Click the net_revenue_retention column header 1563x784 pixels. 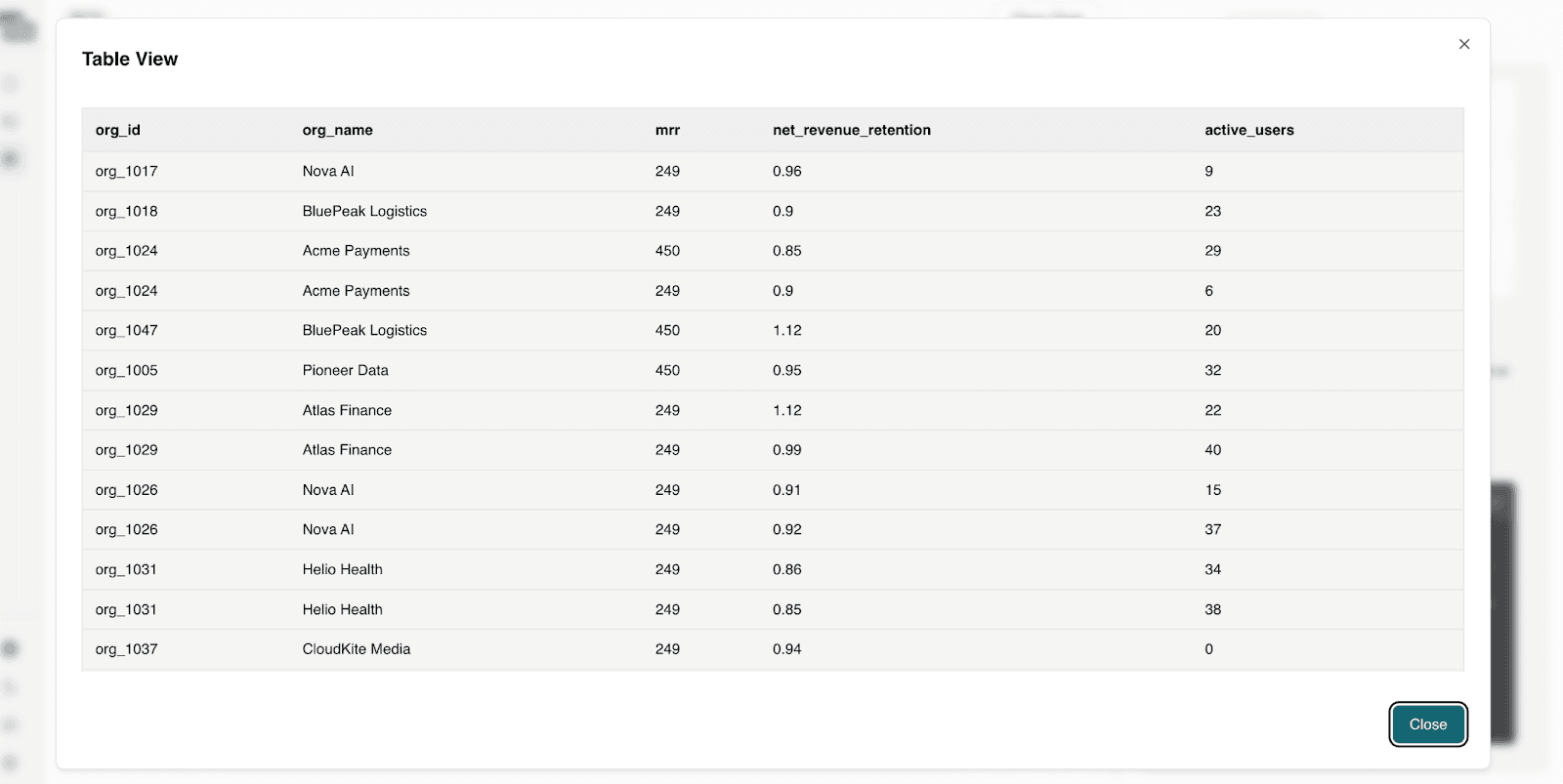point(852,130)
